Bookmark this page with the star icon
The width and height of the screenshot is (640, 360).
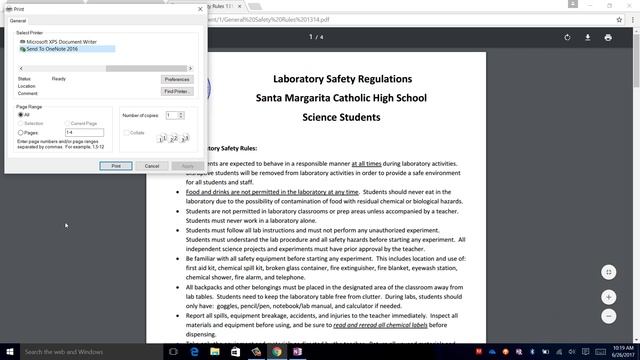pos(619,20)
